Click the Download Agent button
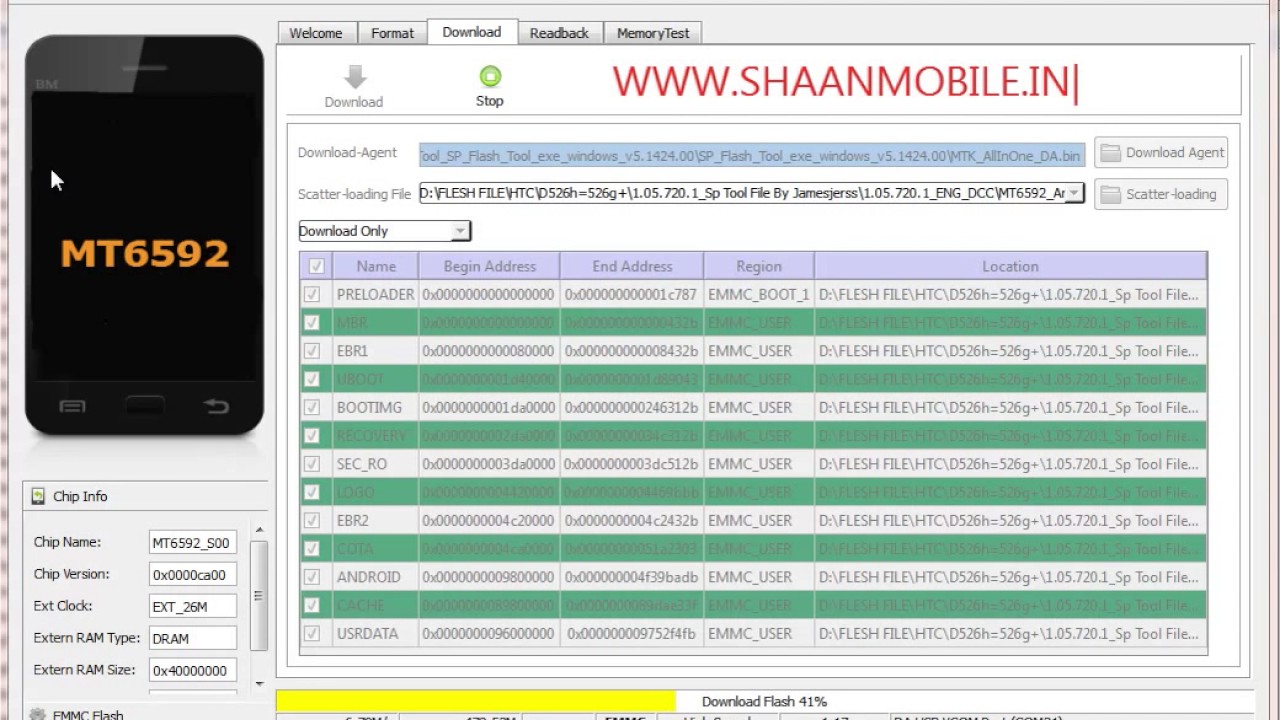The height and width of the screenshot is (720, 1280). (1161, 153)
